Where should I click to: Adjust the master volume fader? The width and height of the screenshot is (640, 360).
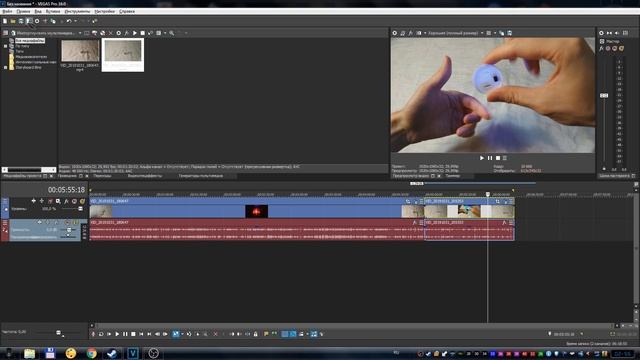pos(604,96)
